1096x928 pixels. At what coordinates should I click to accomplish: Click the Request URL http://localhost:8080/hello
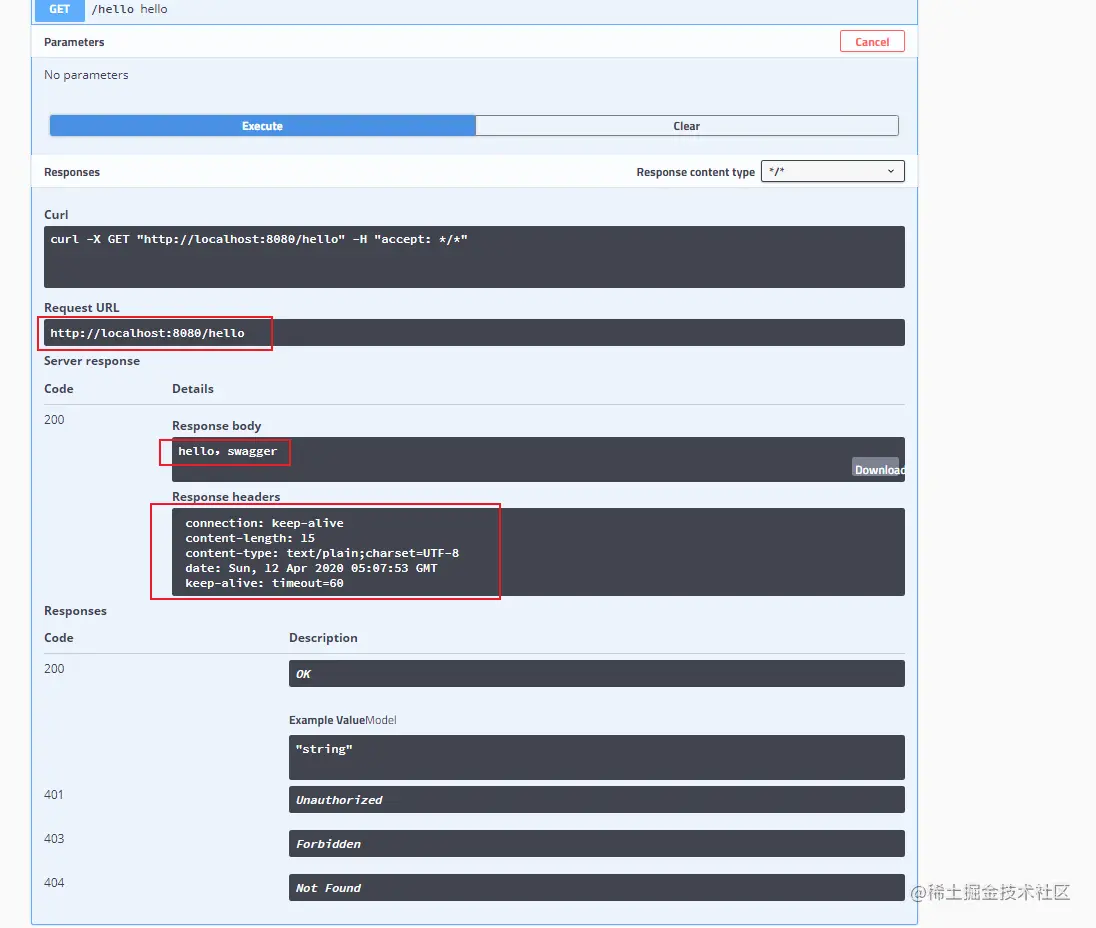point(147,333)
